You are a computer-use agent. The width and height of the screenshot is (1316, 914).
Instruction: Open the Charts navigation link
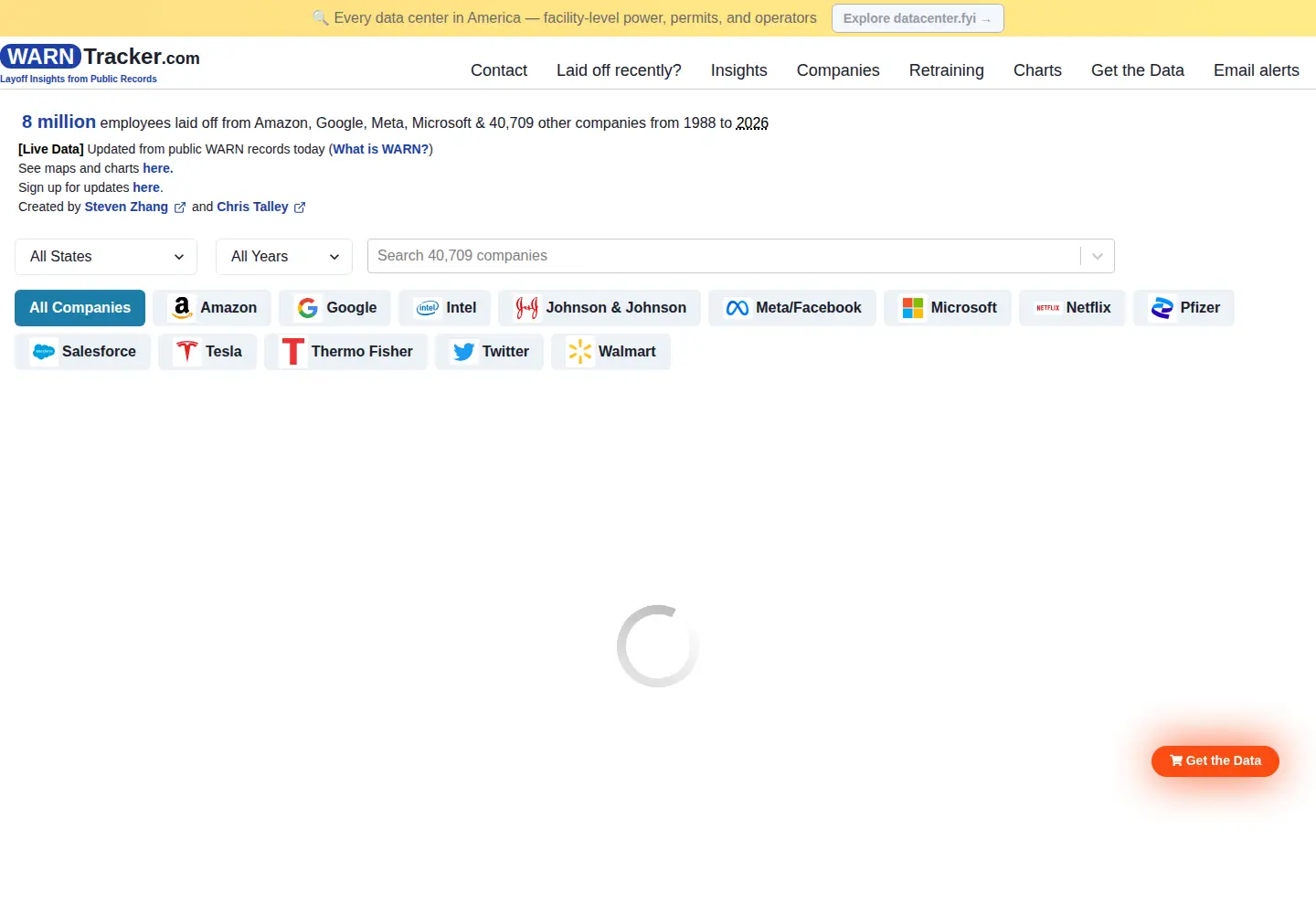point(1037,70)
